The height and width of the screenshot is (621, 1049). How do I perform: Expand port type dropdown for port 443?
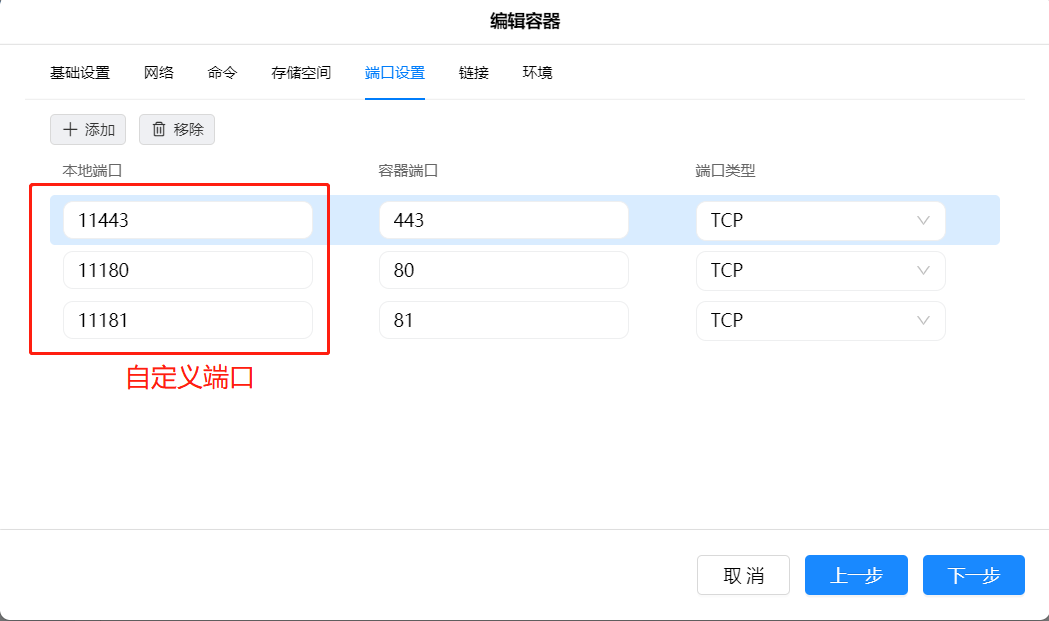click(820, 220)
